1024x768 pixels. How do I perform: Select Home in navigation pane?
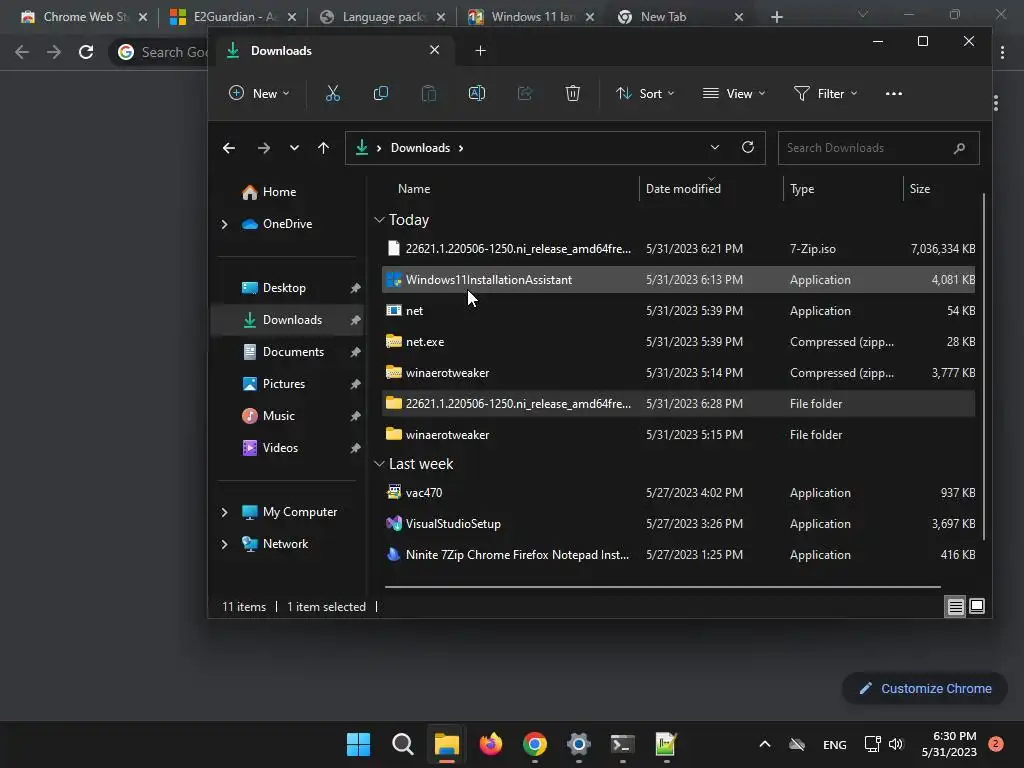click(280, 192)
